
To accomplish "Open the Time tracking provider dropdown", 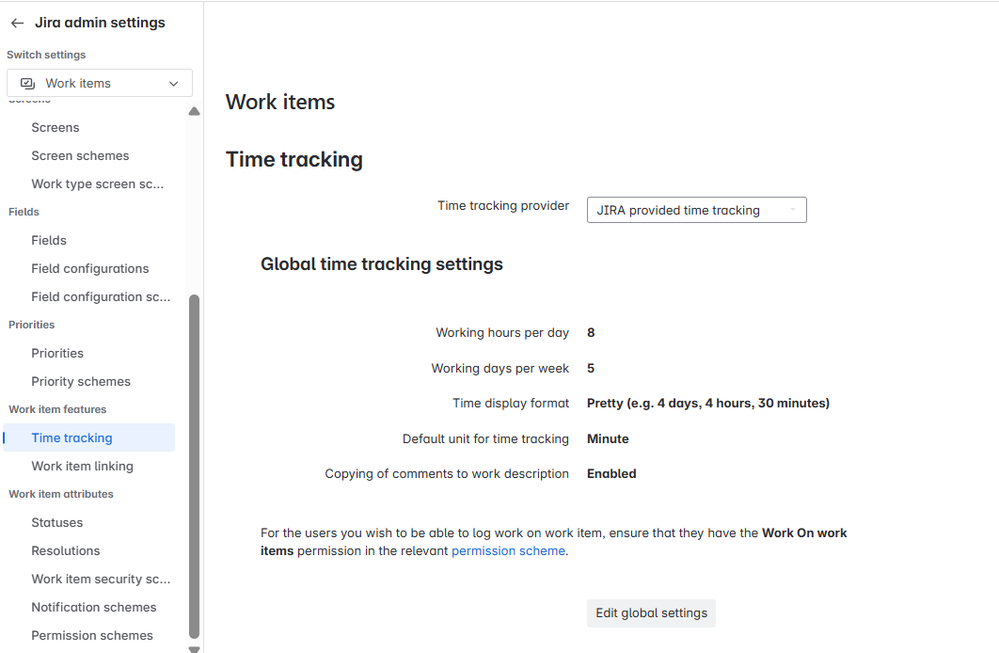I will 696,209.
